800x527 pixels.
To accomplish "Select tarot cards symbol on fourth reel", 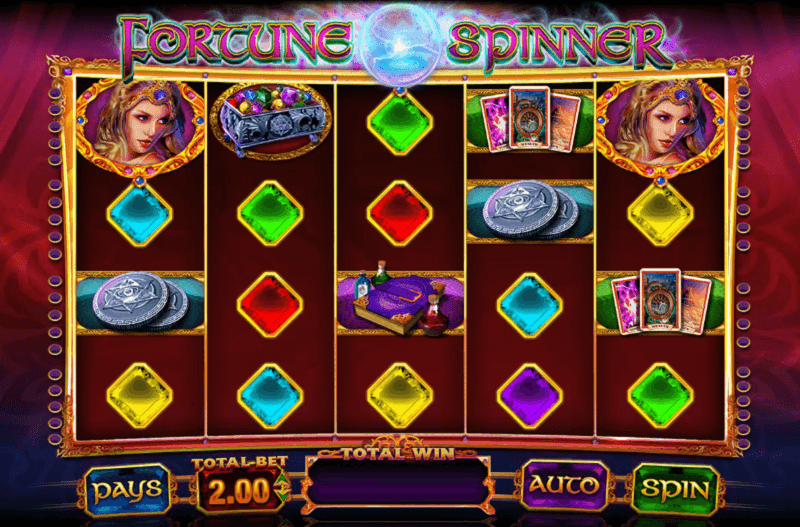I will (x=530, y=120).
